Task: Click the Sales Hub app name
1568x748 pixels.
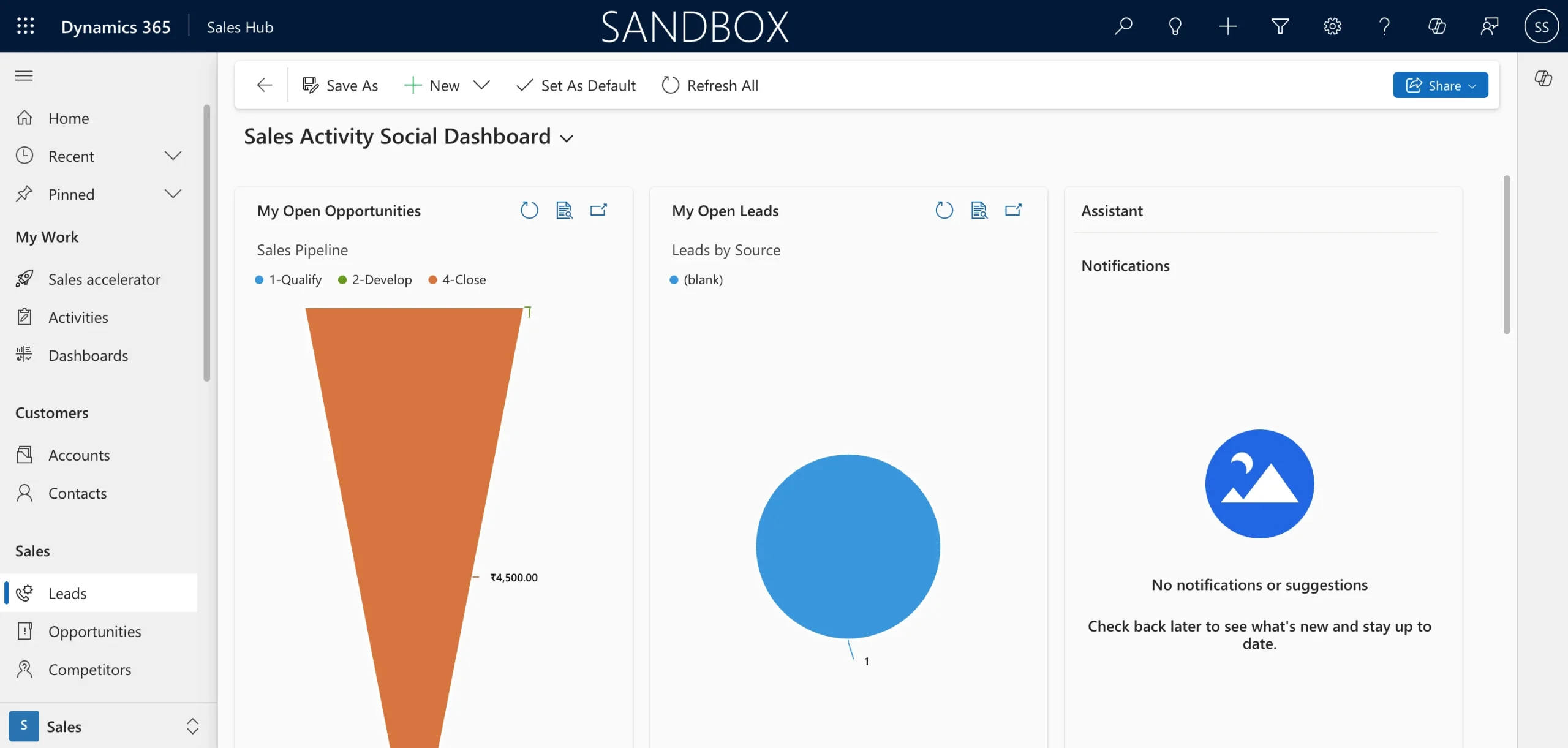Action: [240, 27]
